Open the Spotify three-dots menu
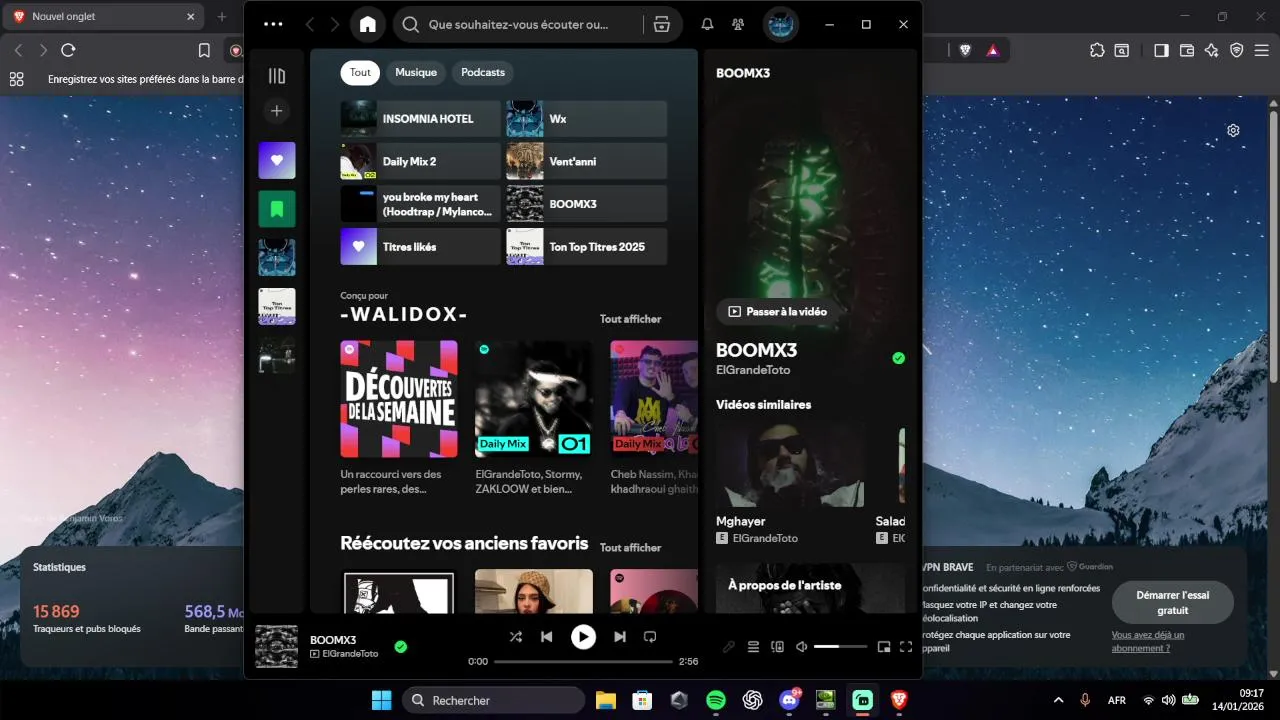This screenshot has width=1280, height=720. 273,25
